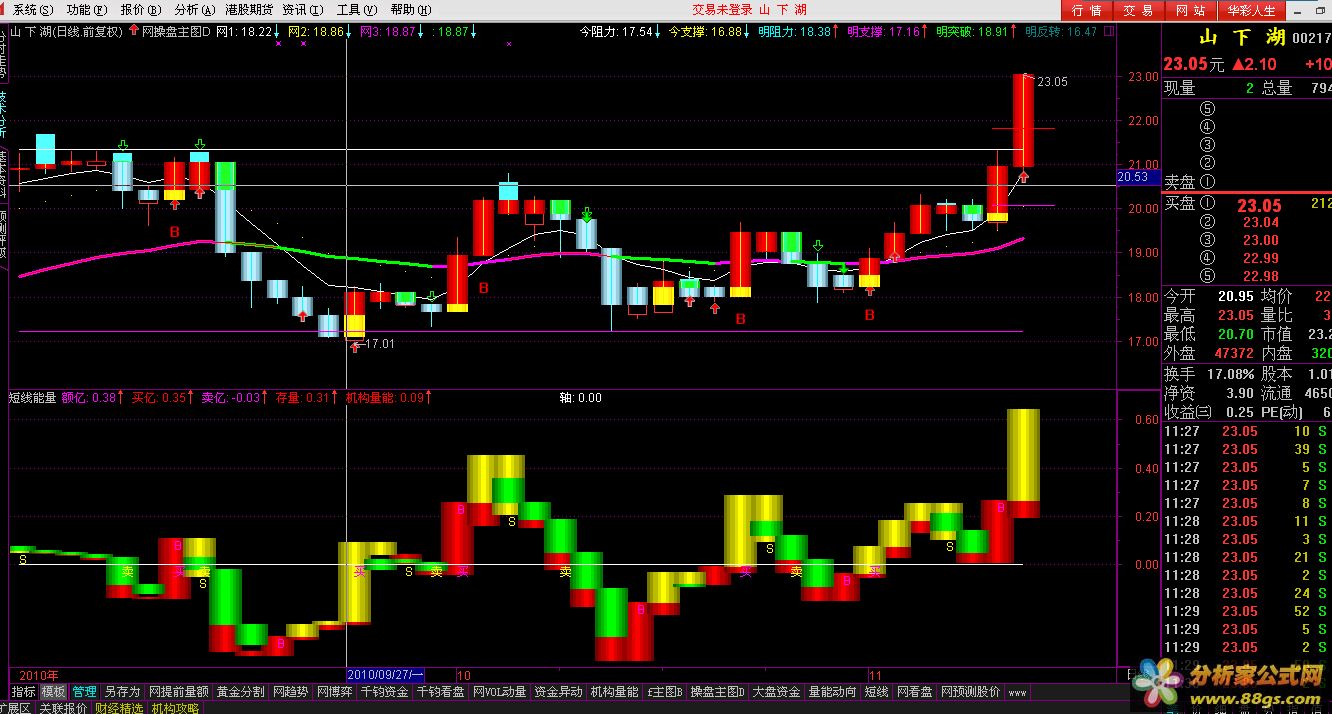Select the last tall red candlestick at 23.05
The height and width of the screenshot is (714, 1332).
coord(1023,120)
